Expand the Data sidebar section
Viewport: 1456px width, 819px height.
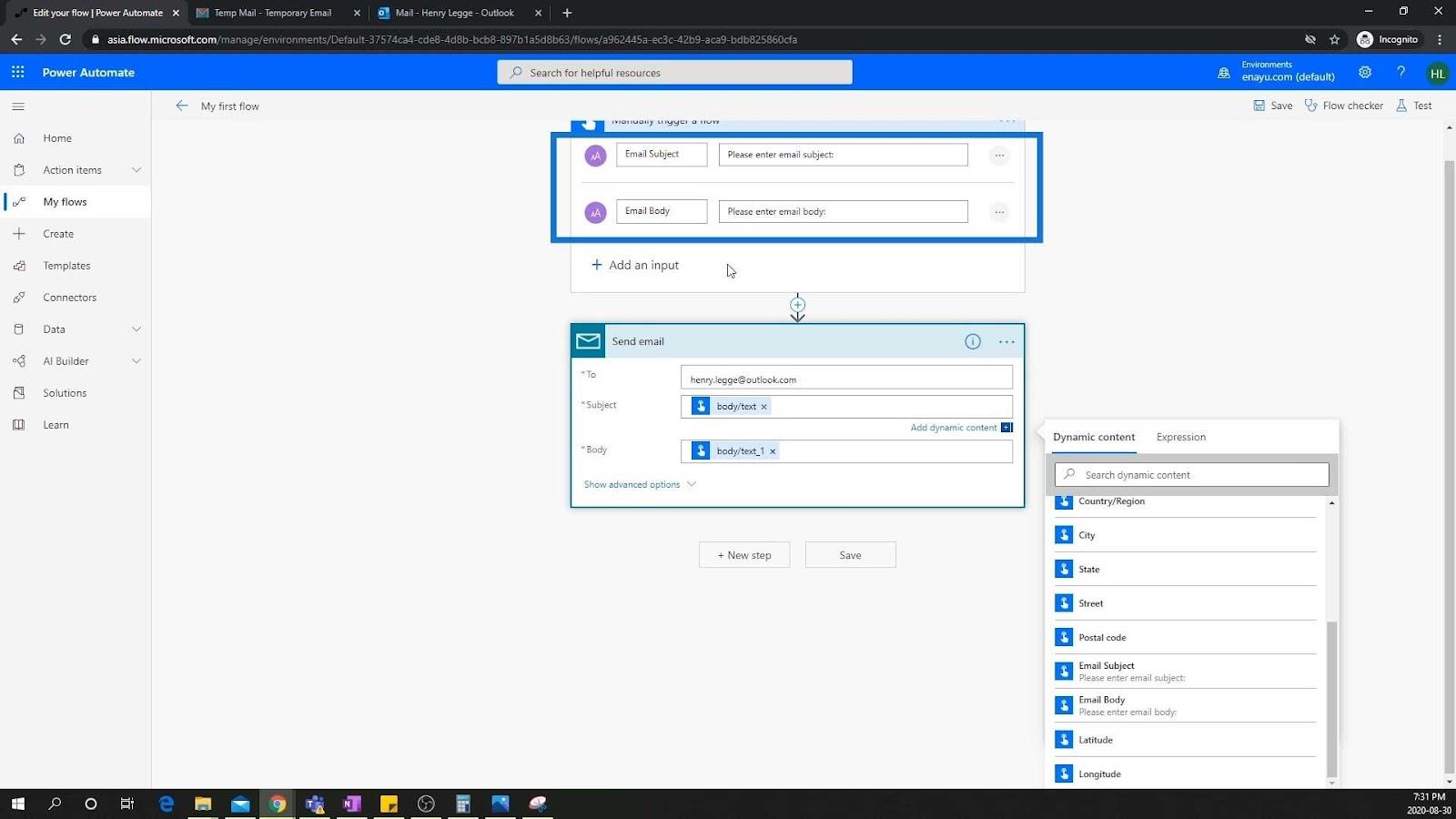click(x=136, y=329)
